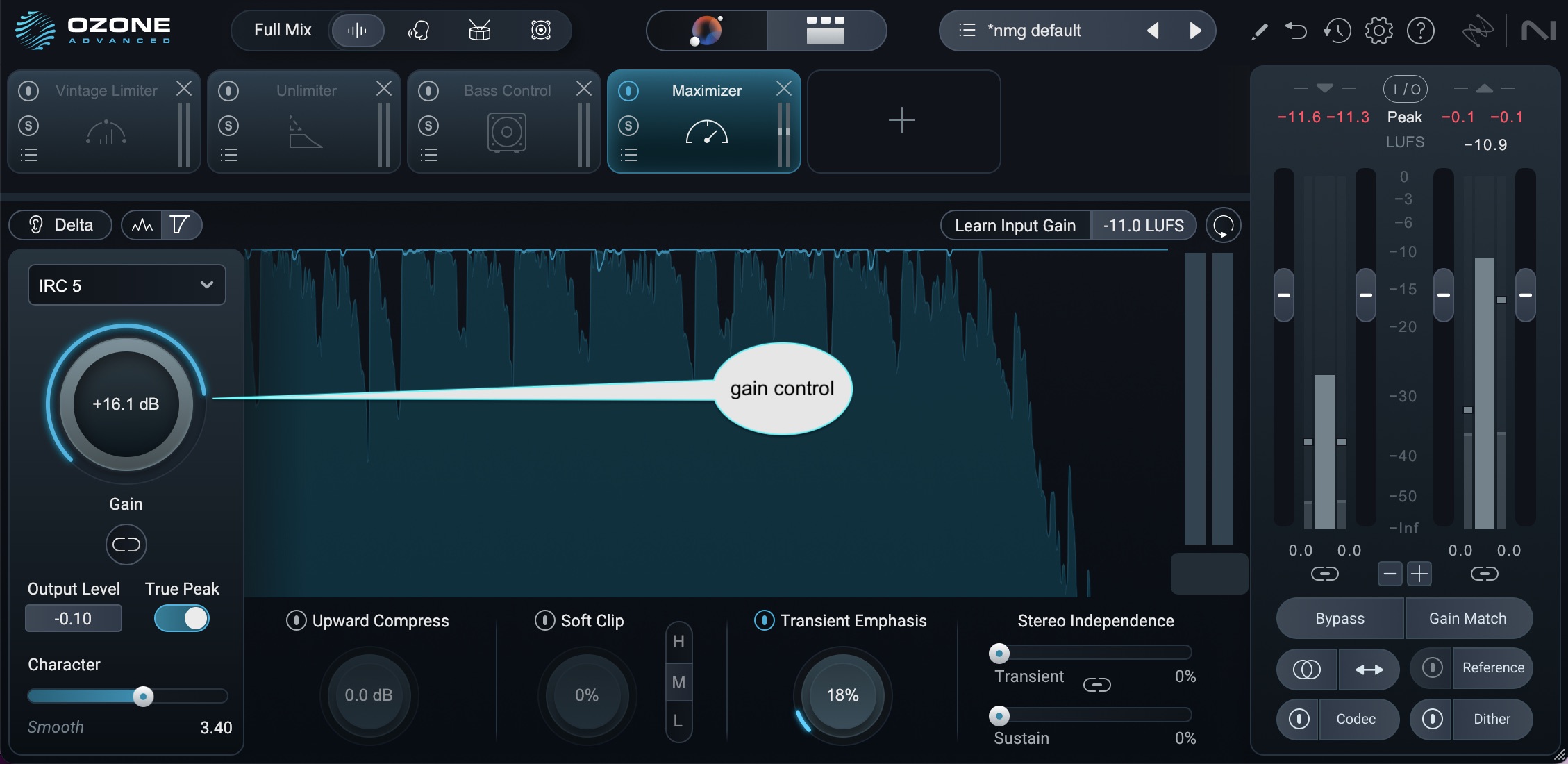Click the Transient stereo independence slider handle

click(999, 653)
